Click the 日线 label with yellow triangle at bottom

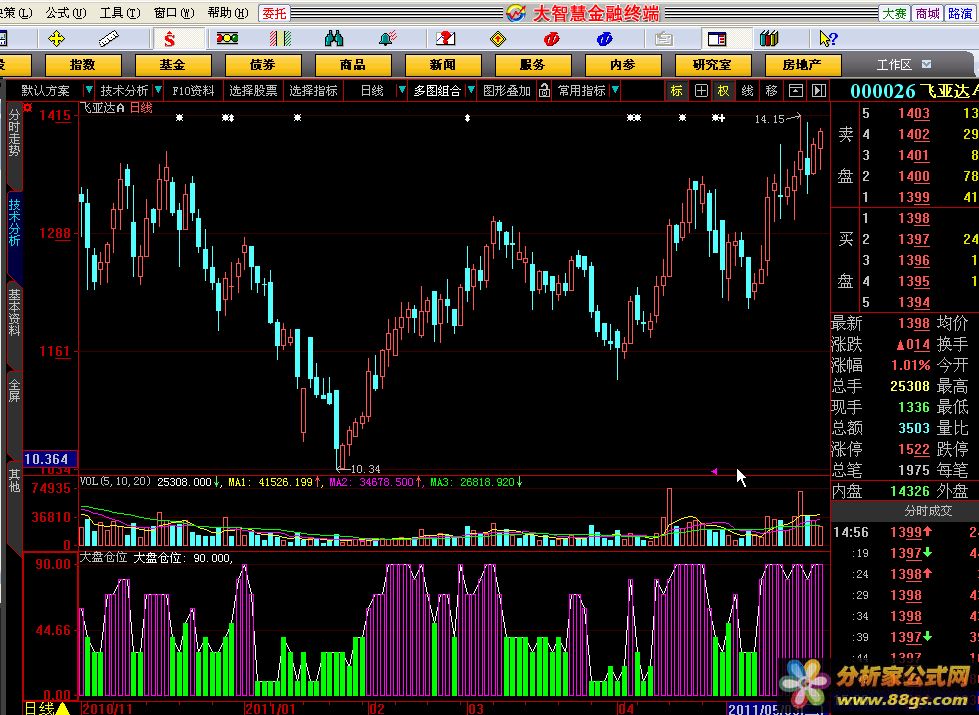[47, 708]
